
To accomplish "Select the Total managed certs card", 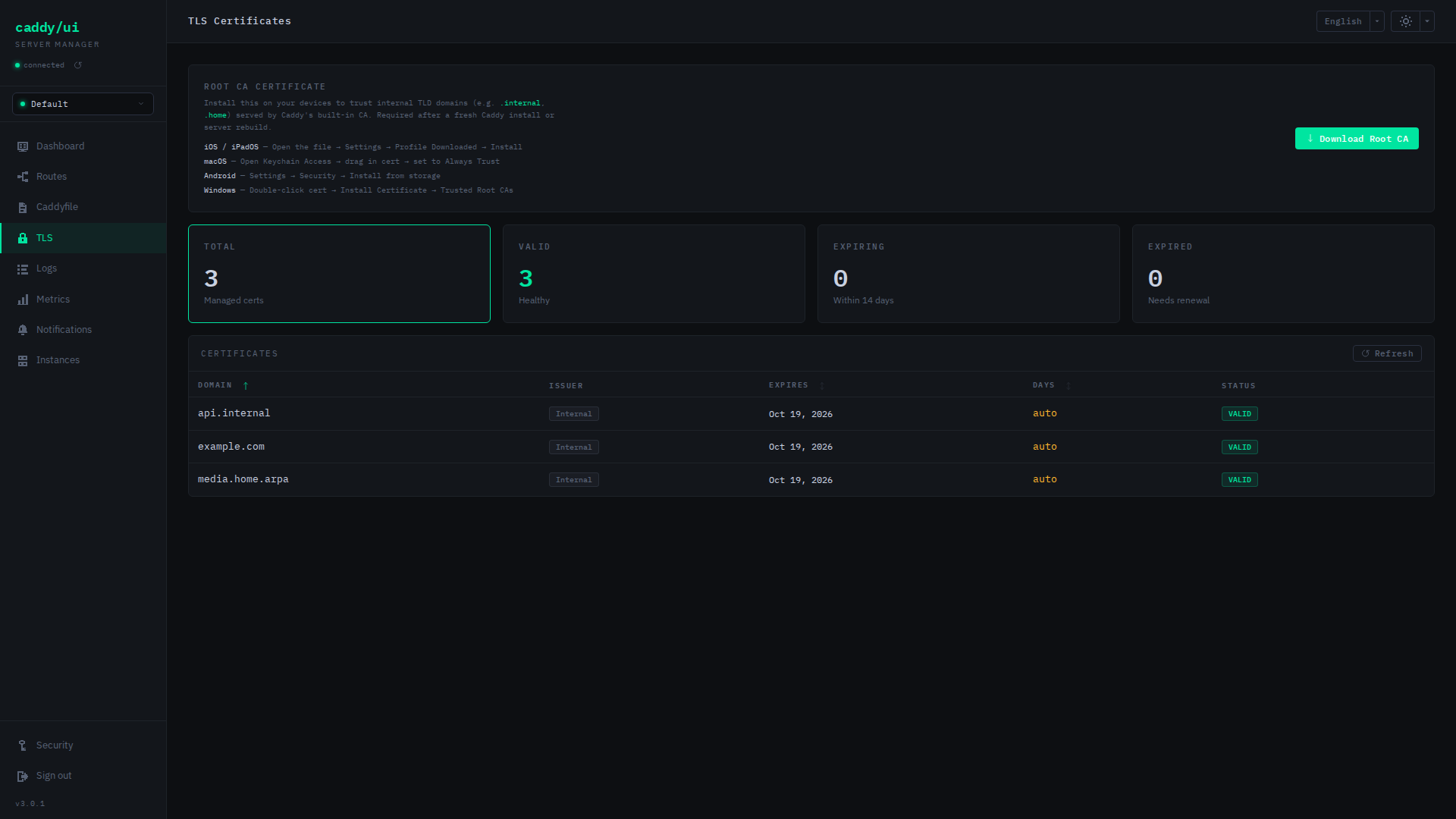I will tap(339, 274).
